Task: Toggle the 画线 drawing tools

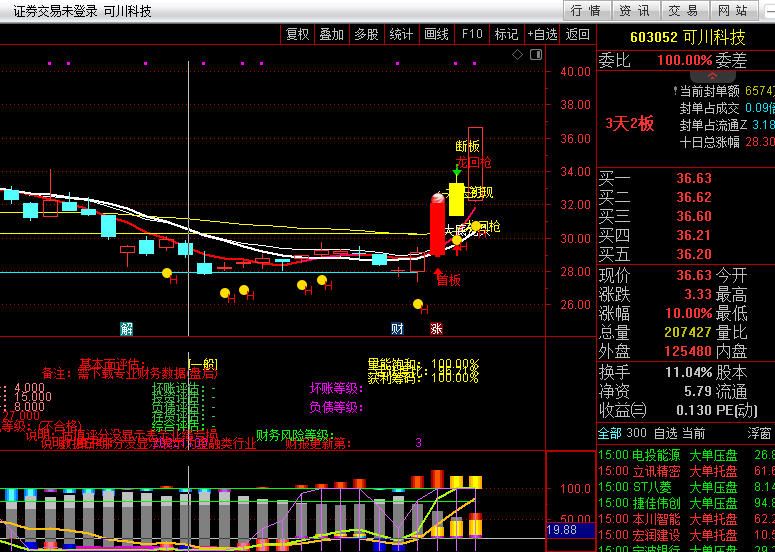Action: click(436, 34)
